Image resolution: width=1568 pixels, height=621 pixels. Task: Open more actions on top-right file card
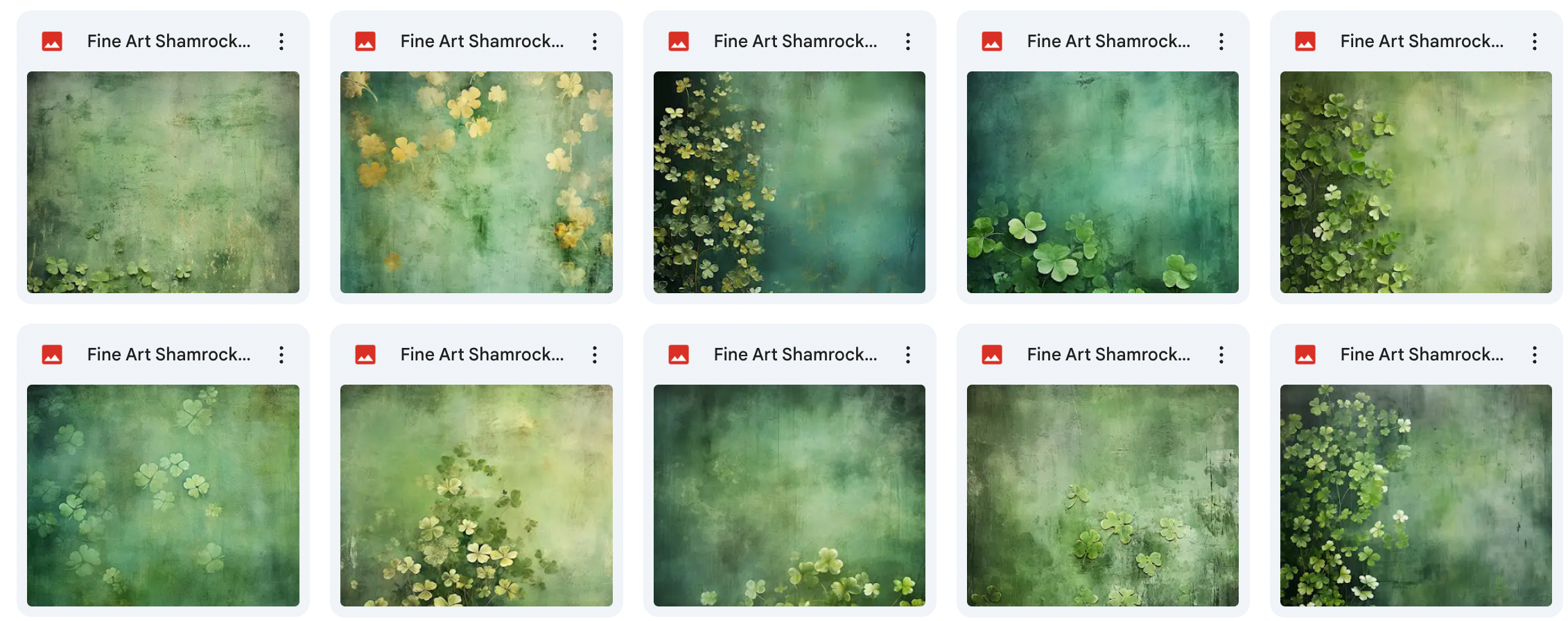click(1535, 42)
